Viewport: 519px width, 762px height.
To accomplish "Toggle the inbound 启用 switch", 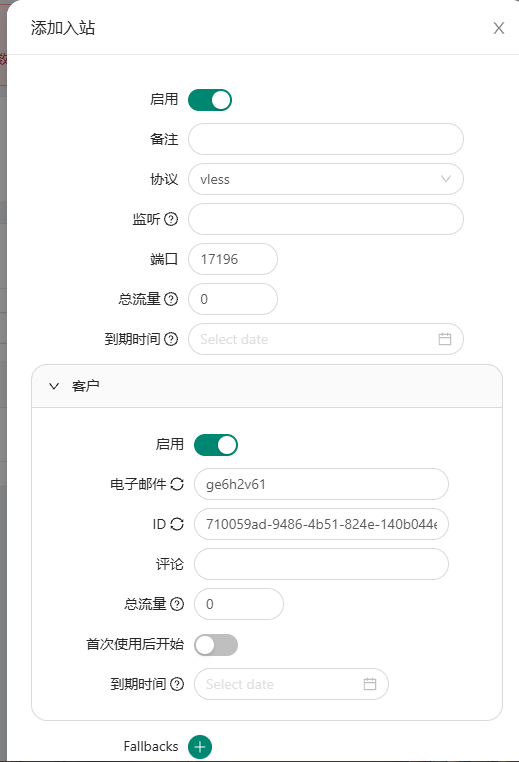I will [x=210, y=100].
